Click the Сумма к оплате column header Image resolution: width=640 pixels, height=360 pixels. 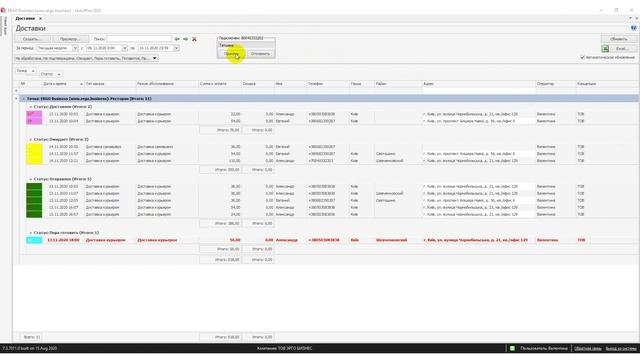coord(220,84)
